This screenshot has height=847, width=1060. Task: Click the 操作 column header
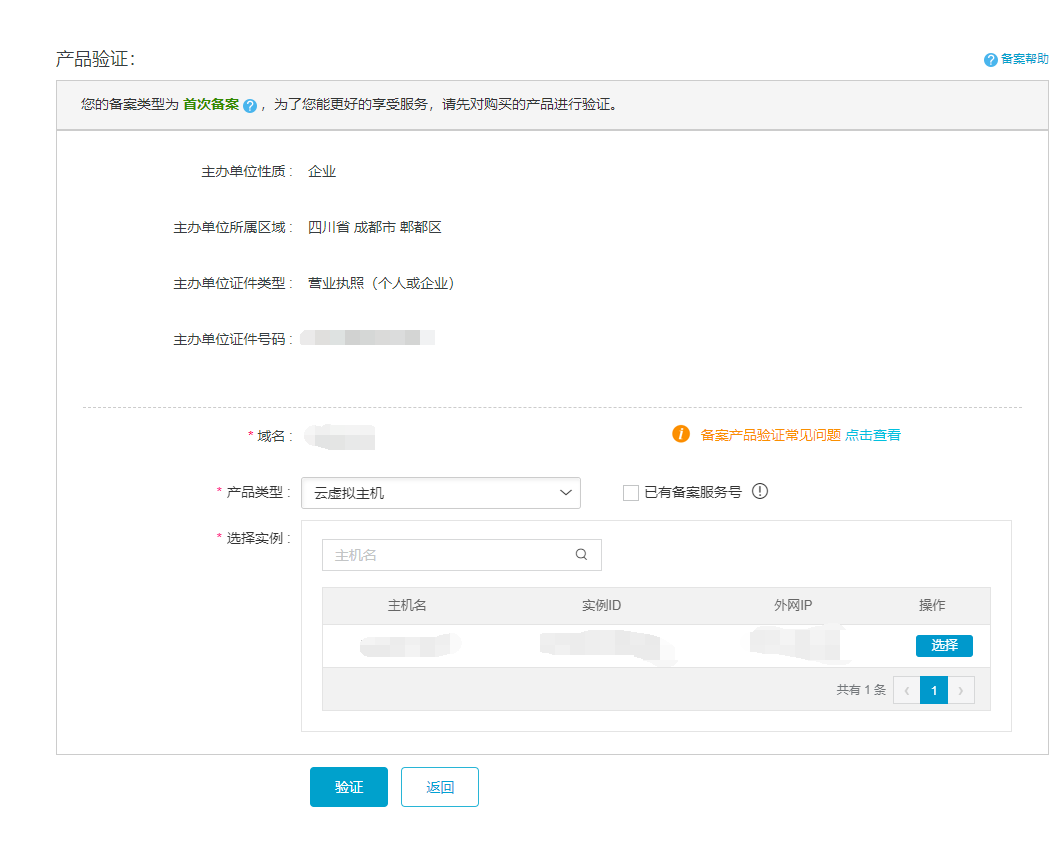(932, 606)
